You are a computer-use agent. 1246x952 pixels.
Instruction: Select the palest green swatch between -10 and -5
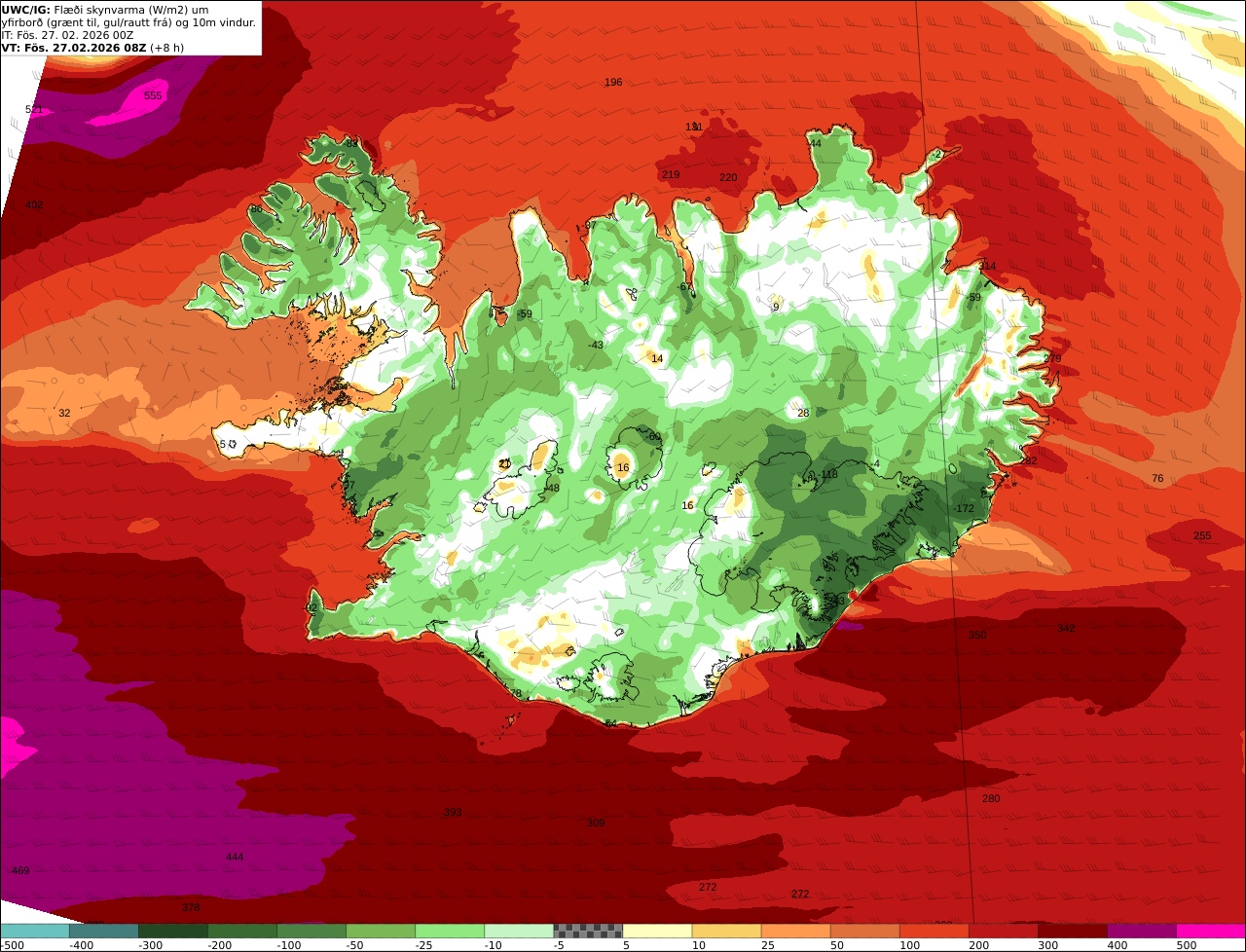pos(520,931)
